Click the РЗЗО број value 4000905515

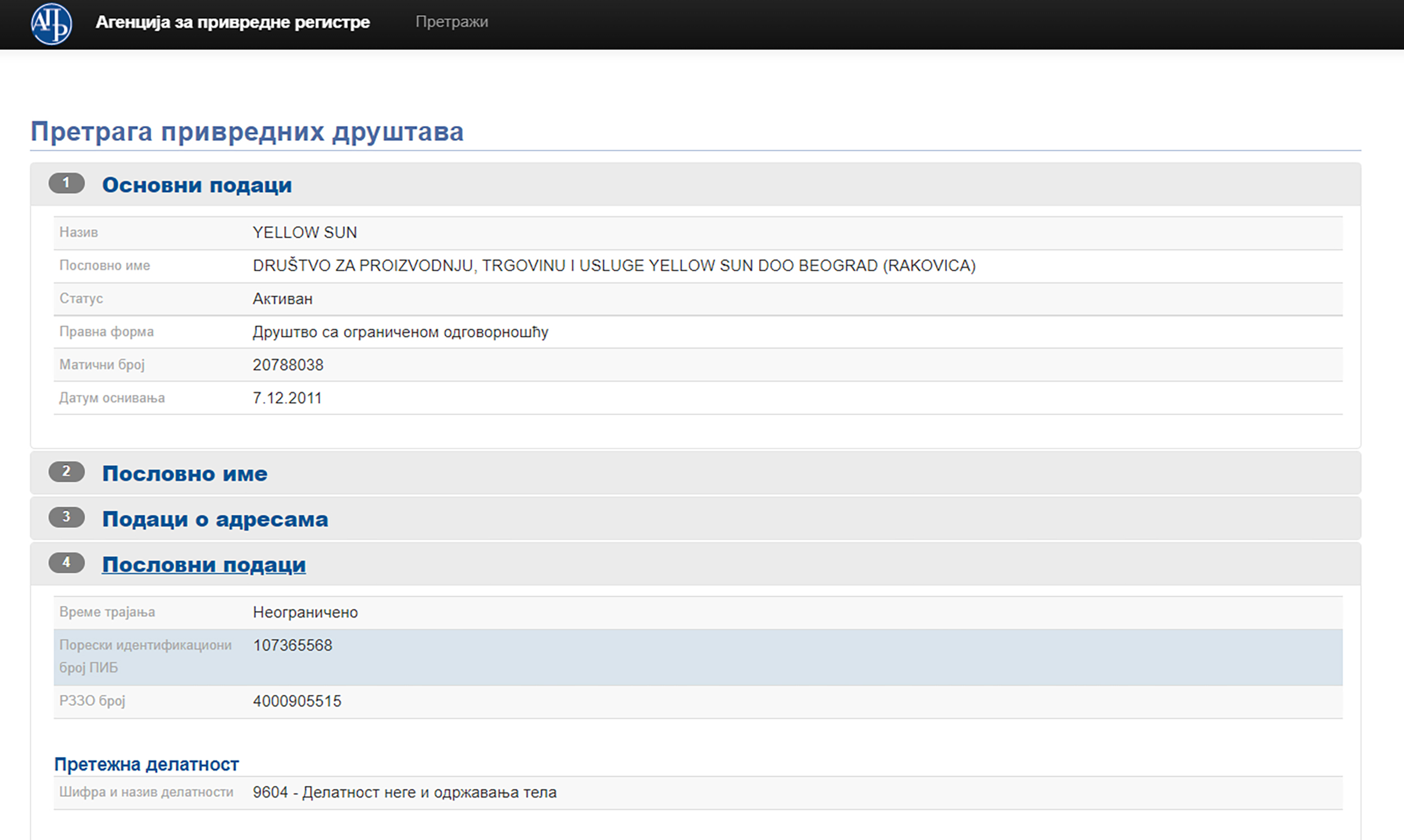pyautogui.click(x=297, y=701)
